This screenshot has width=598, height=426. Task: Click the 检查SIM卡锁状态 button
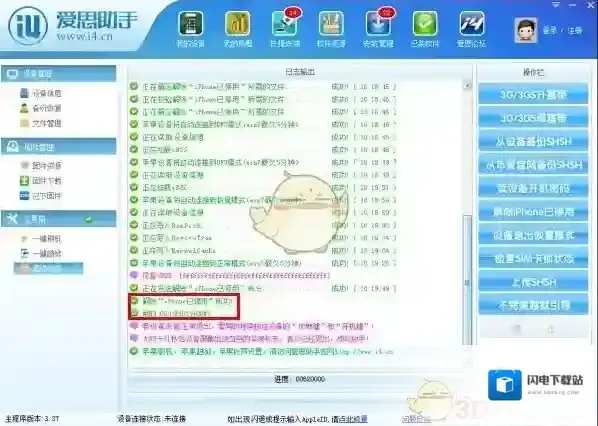click(x=533, y=259)
